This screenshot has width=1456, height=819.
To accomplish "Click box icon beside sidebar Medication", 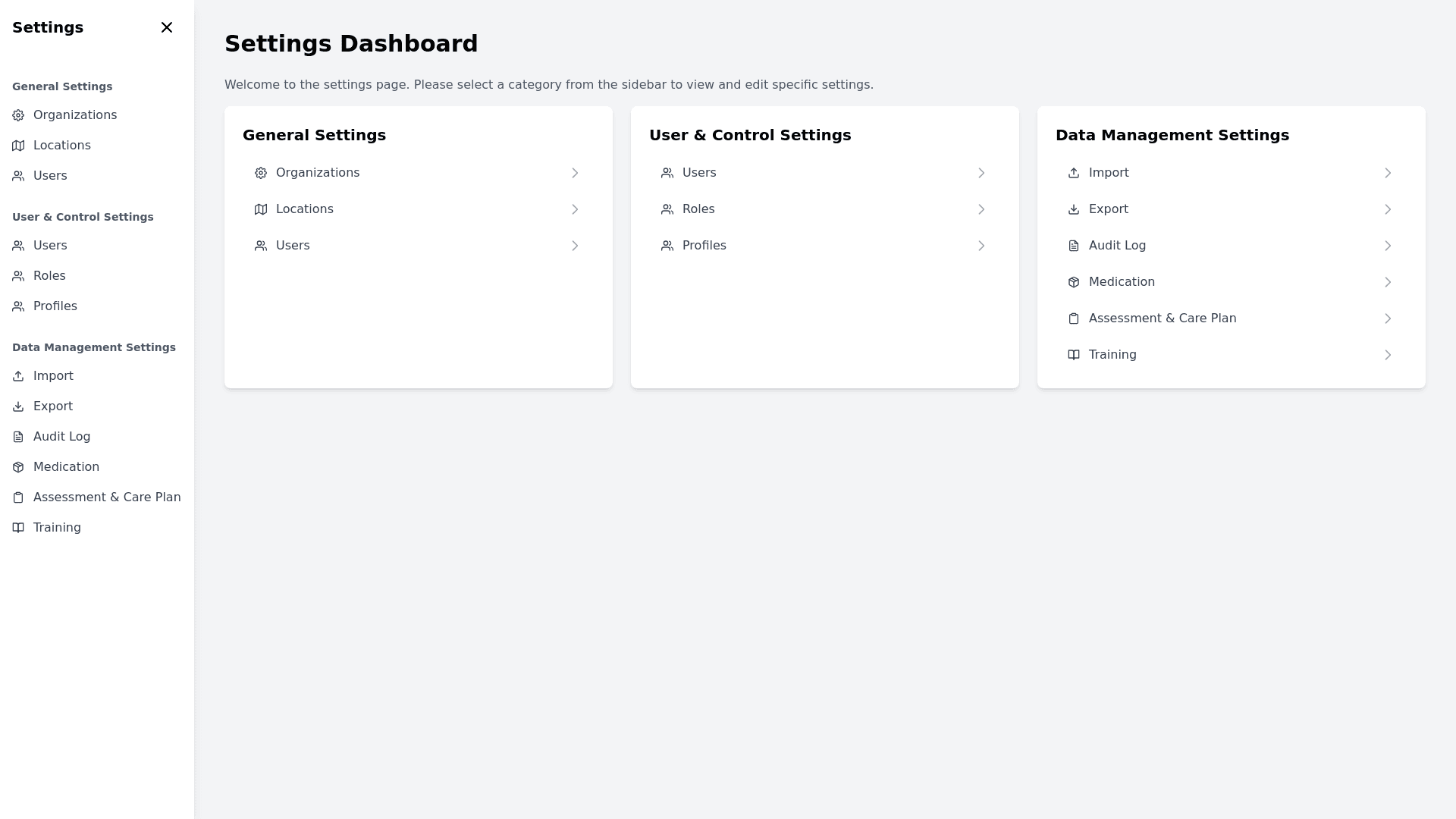I will (x=18, y=467).
